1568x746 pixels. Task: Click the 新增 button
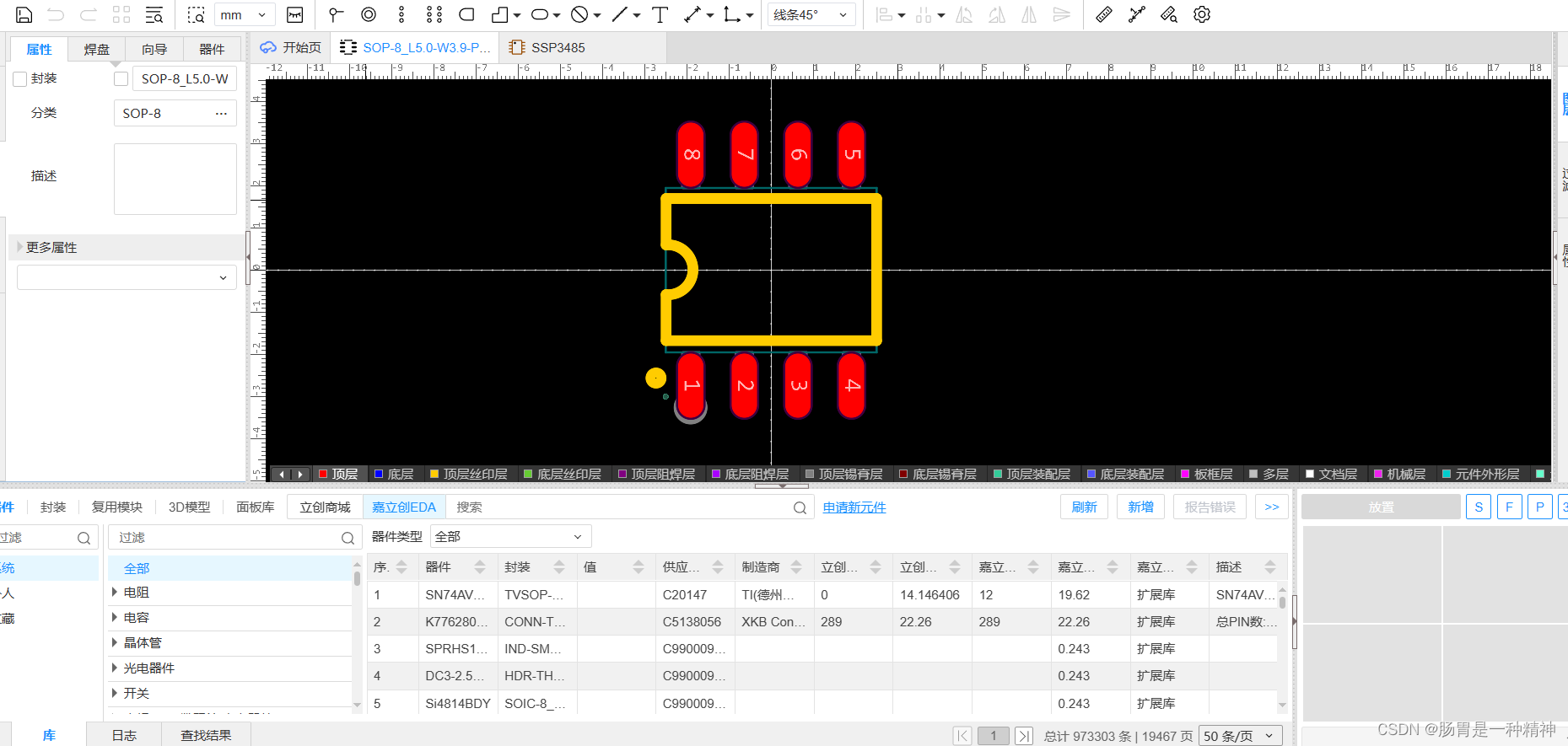tap(1140, 507)
